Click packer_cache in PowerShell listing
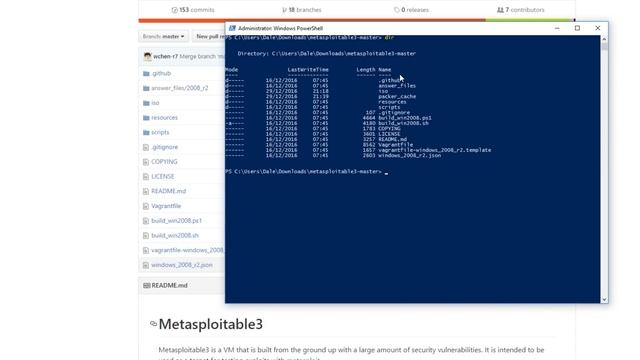Image resolution: width=640 pixels, height=360 pixels. click(397, 97)
